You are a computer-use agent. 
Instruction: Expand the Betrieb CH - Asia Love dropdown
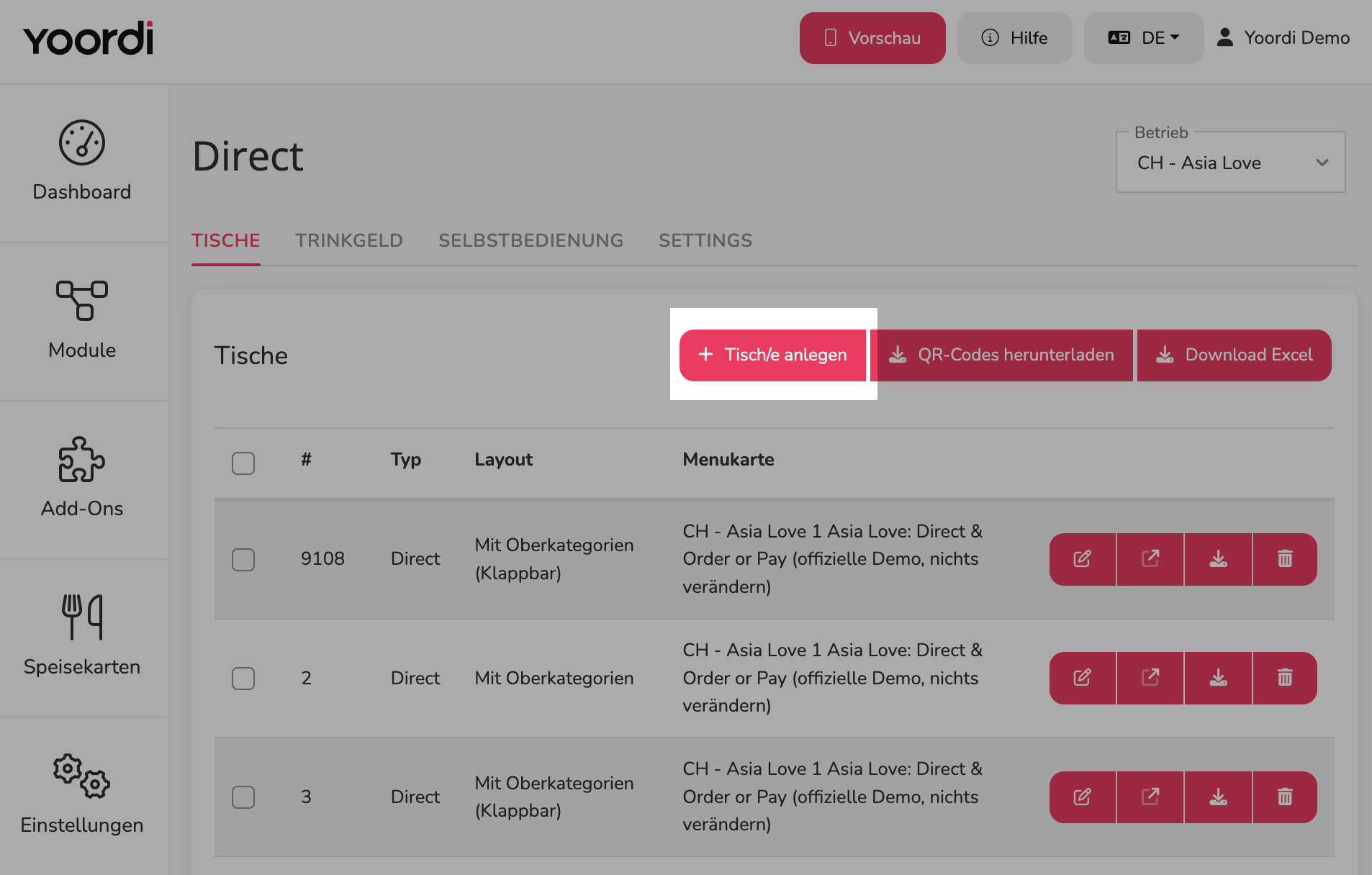[x=1230, y=163]
